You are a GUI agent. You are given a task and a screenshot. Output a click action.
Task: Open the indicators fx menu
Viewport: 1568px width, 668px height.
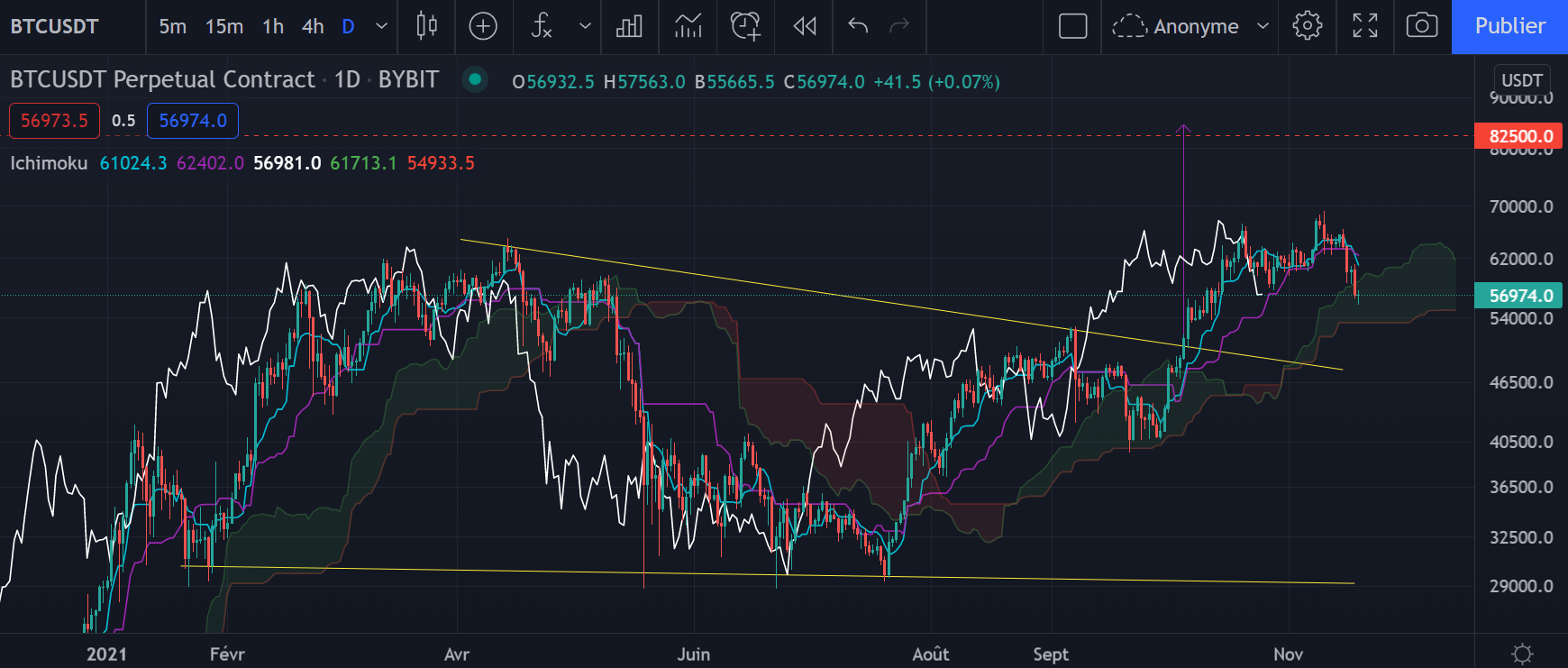541,26
